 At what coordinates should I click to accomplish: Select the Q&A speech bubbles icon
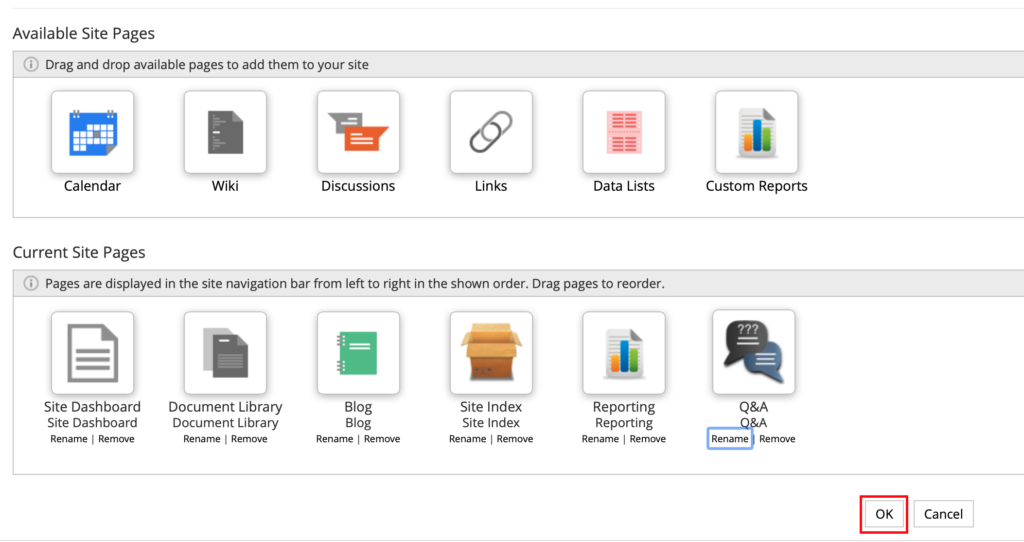pyautogui.click(x=754, y=352)
